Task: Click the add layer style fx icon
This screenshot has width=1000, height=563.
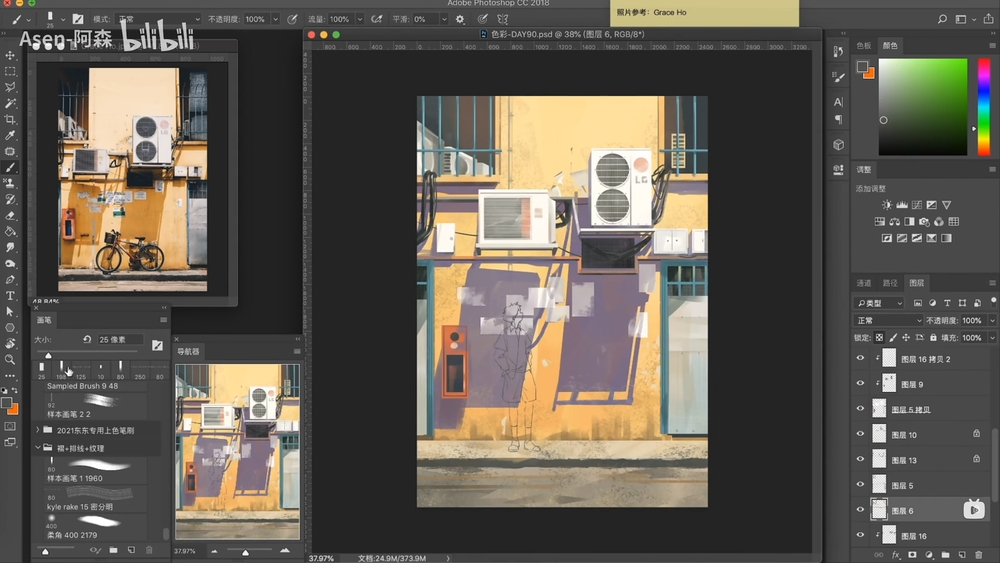Action: [895, 554]
